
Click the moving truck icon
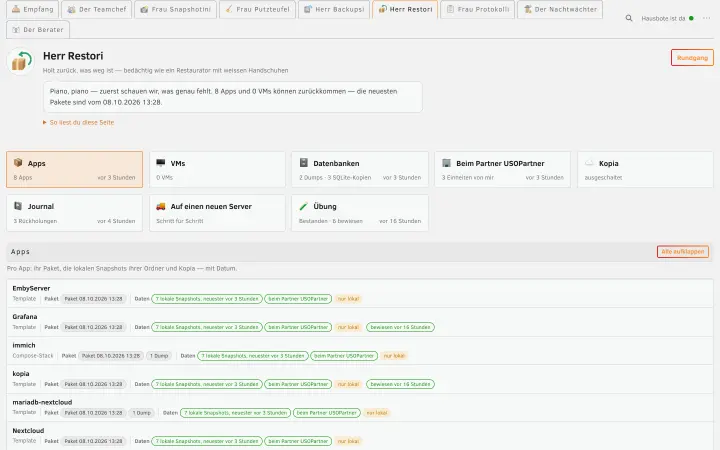(161, 206)
